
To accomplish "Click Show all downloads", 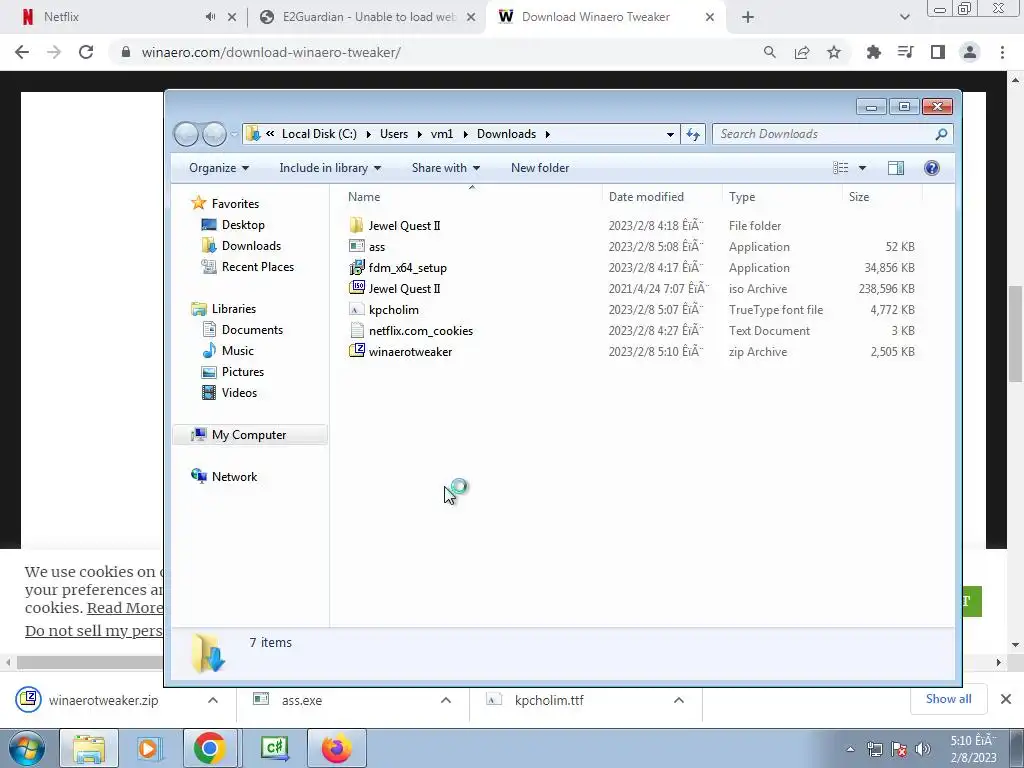I will pos(948,699).
